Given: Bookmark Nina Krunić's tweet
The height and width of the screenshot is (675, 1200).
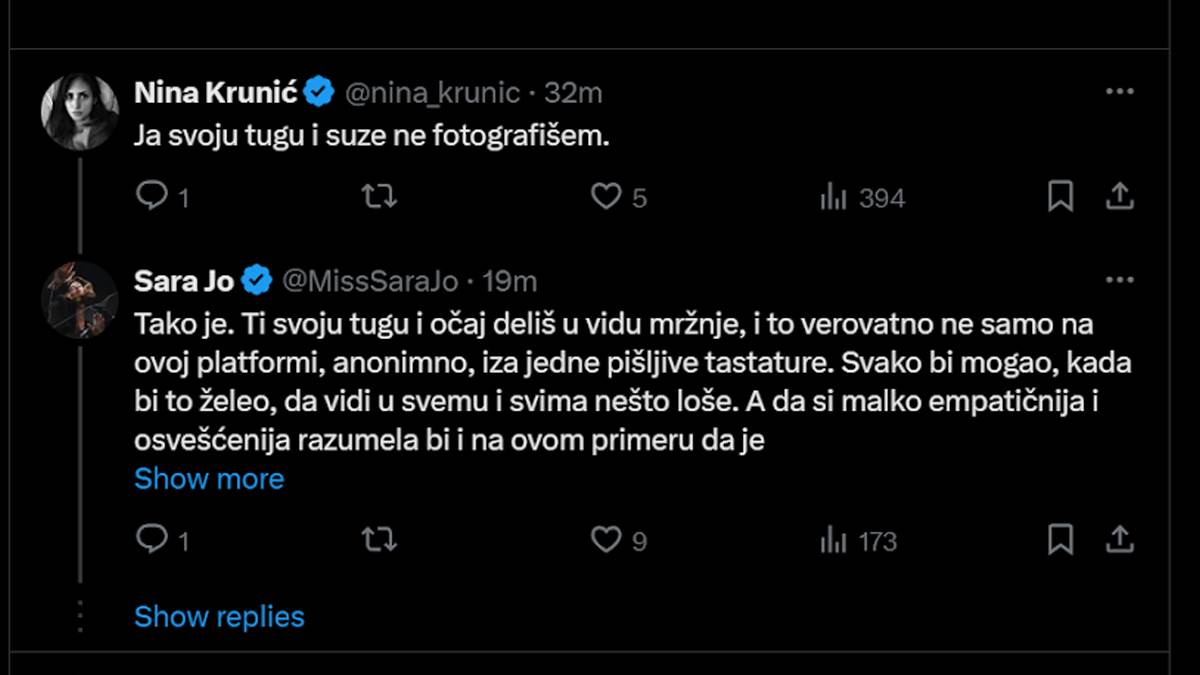Looking at the screenshot, I should click(x=1060, y=197).
